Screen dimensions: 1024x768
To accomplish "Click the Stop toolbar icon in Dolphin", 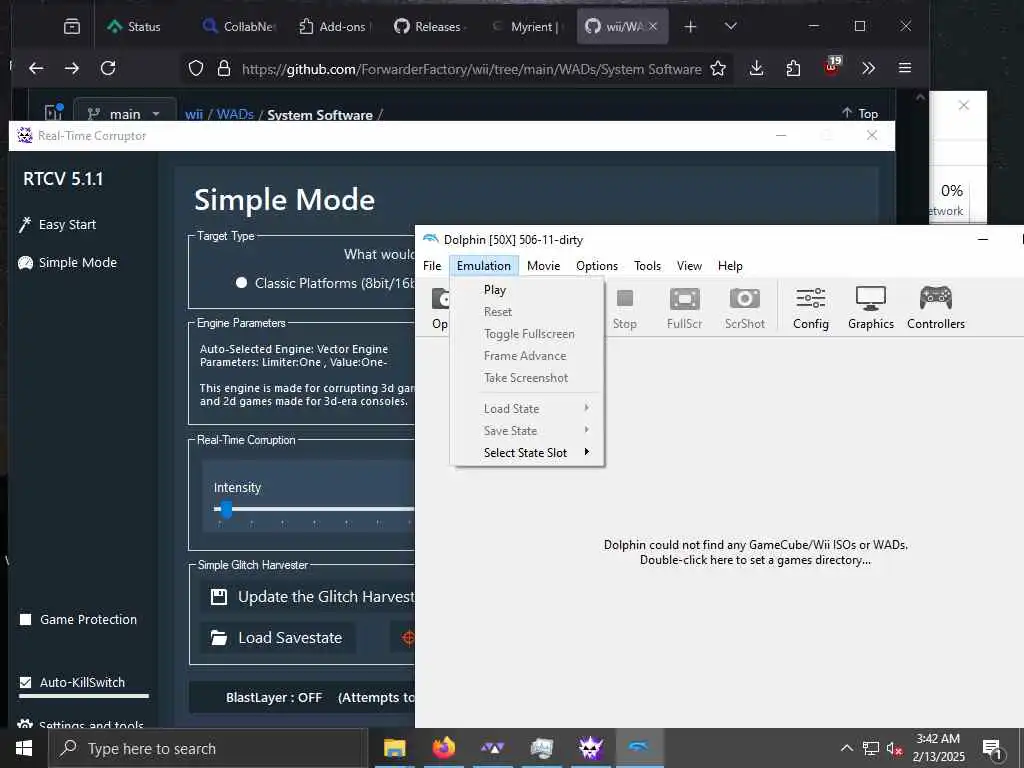I will 625,298.
